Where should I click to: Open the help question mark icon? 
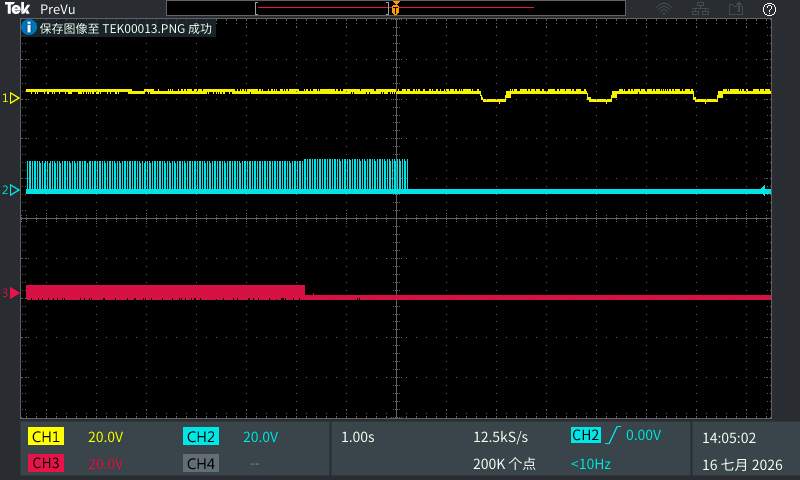[x=769, y=9]
